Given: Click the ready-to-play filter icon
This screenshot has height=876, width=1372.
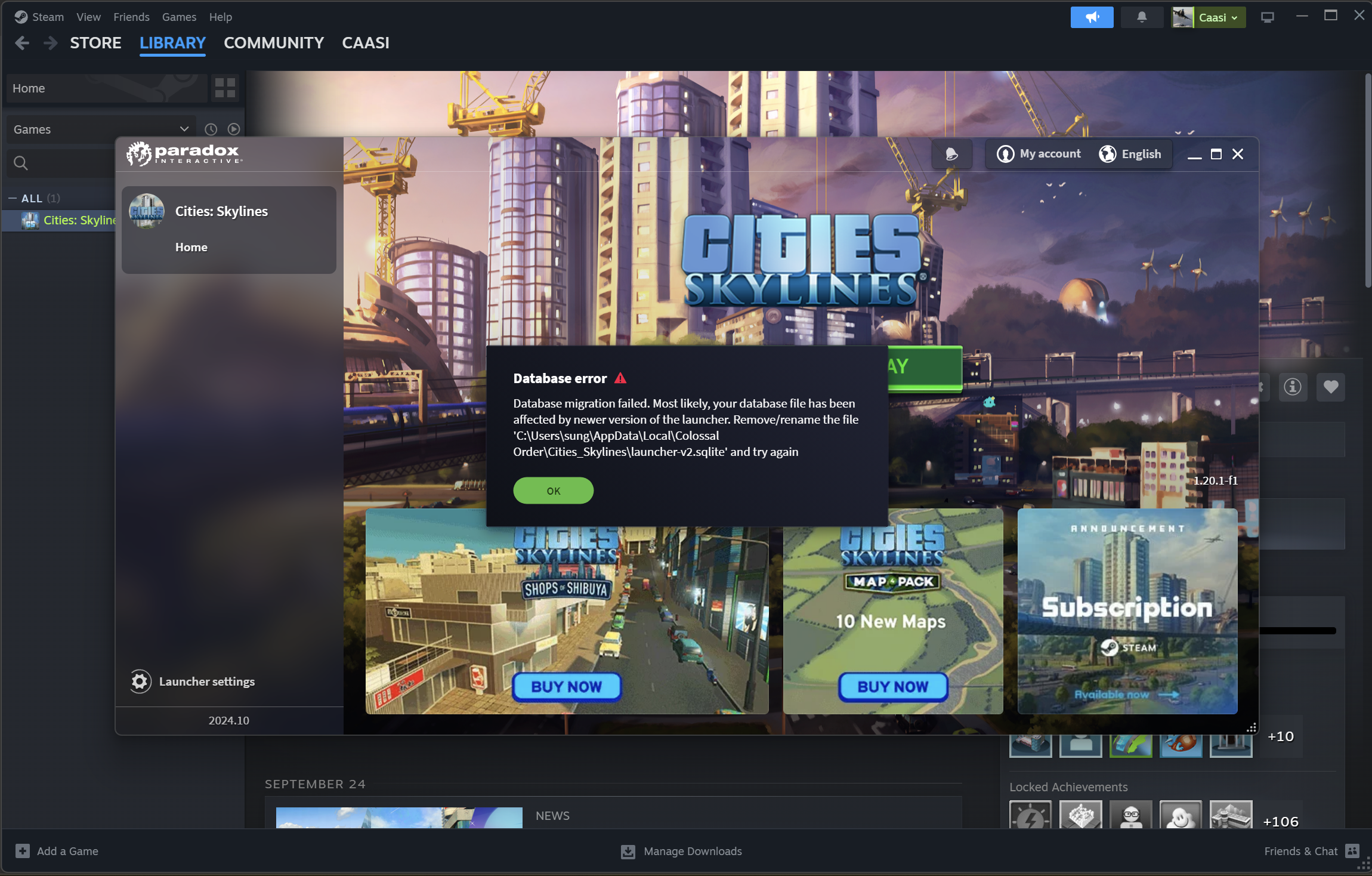Looking at the screenshot, I should [x=234, y=129].
